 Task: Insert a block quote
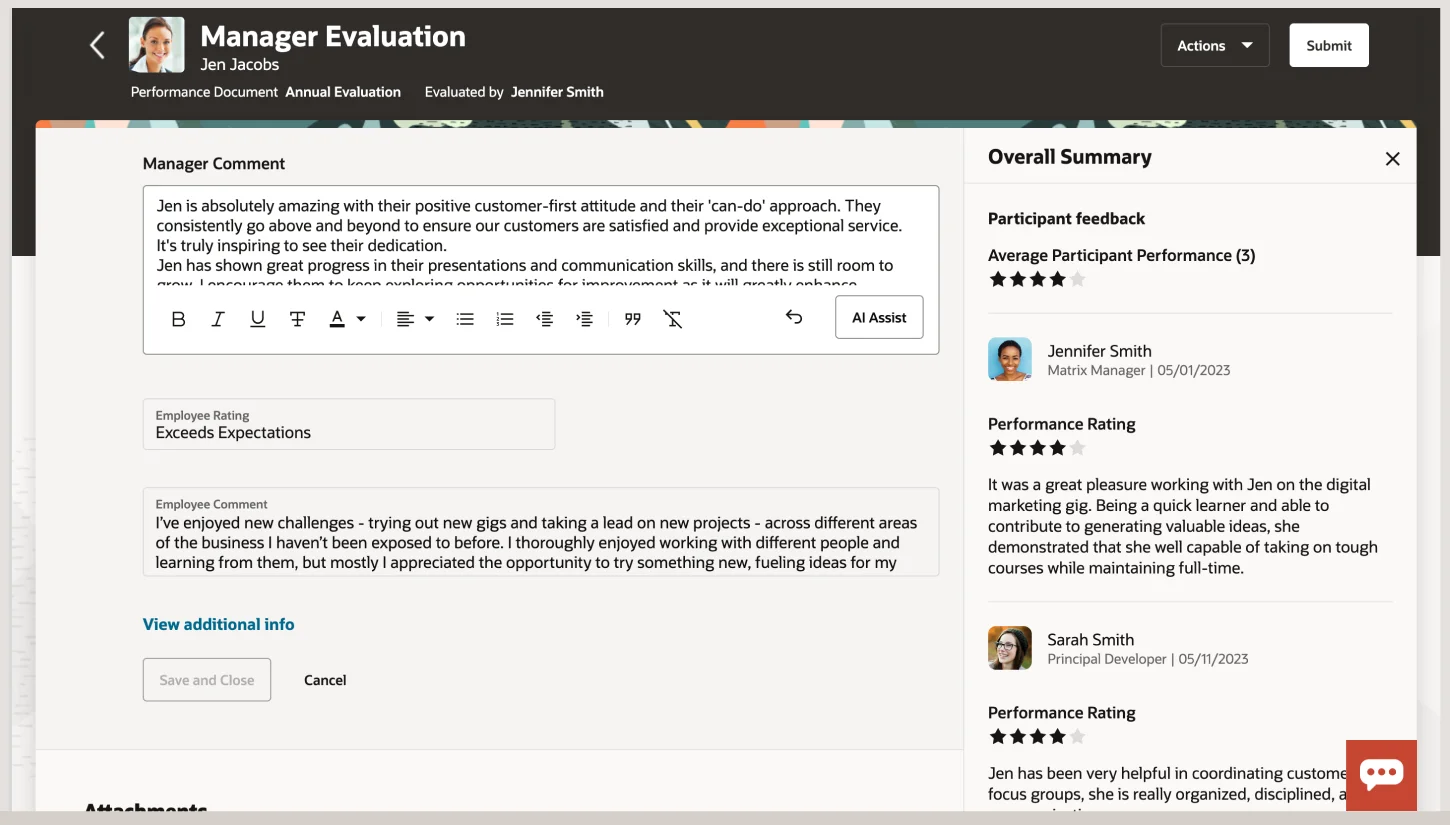(x=632, y=319)
